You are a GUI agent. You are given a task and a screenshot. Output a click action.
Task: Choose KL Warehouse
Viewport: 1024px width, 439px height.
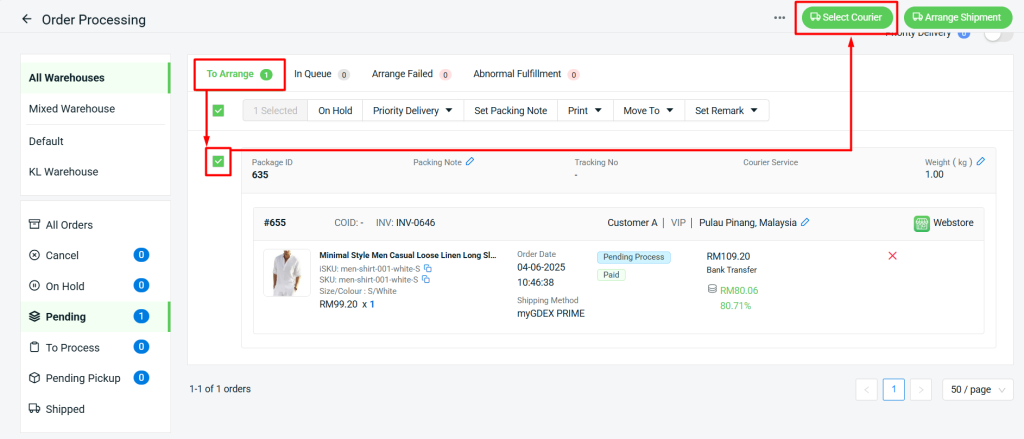[95, 172]
